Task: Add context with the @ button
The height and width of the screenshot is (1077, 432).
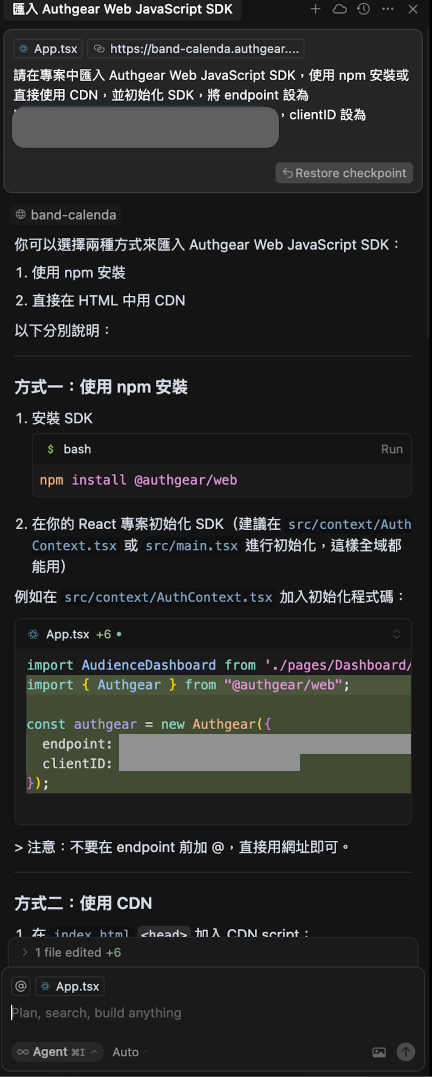Action: [x=21, y=986]
